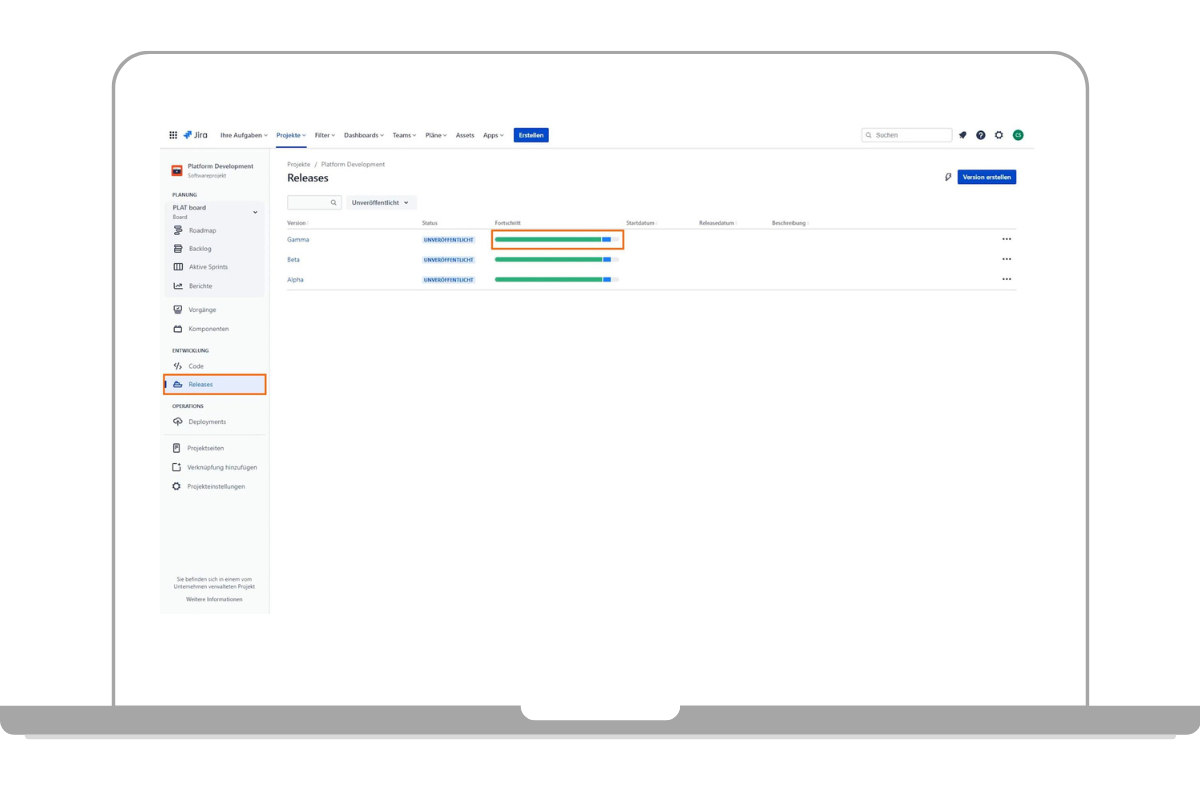Open Roadmap in the sidebar
1200x790 pixels.
coord(202,230)
